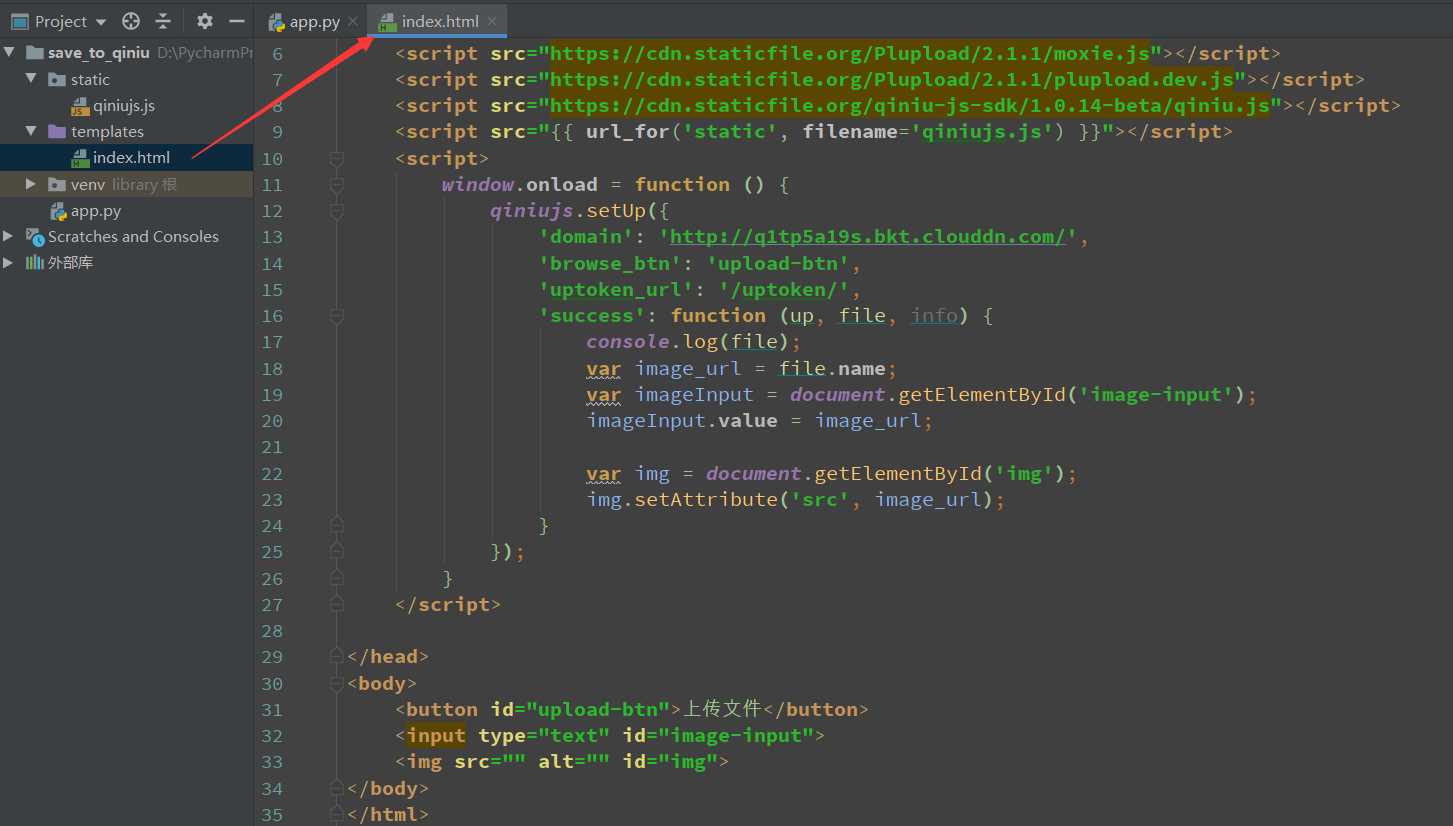This screenshot has width=1453, height=826.
Task: Click the Scratches and Consoles icon
Action: coord(37,237)
